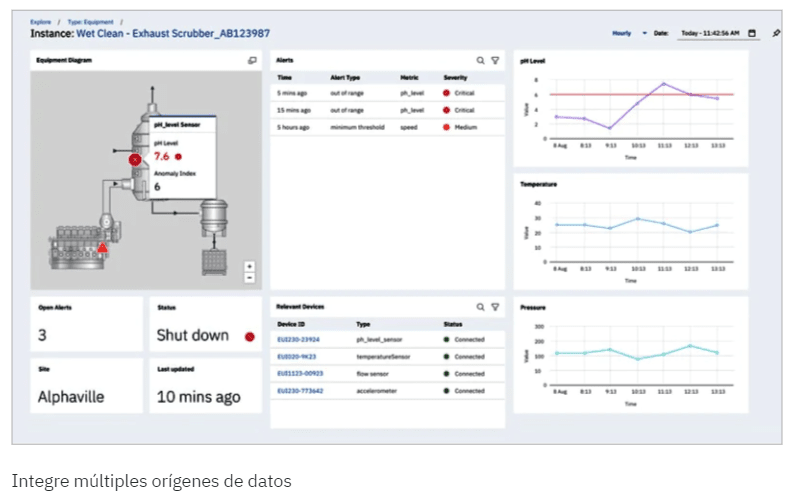
Task: Select the 5 hours ago speed alert
Action: [x=387, y=127]
